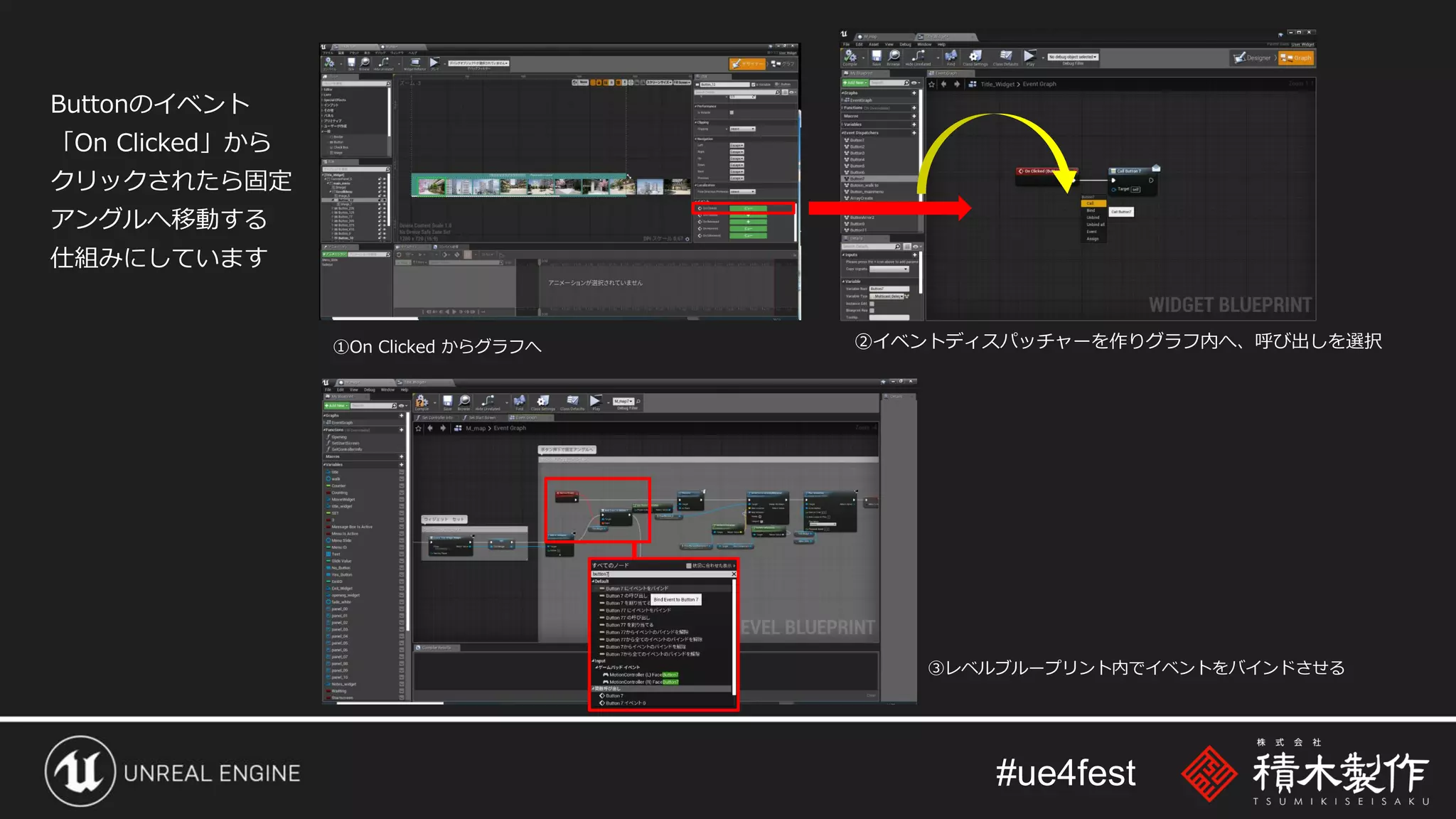Image resolution: width=1456 pixels, height=819 pixels.
Task: Collapse the Event Dispatchers section in My Blueprint
Action: click(x=843, y=133)
